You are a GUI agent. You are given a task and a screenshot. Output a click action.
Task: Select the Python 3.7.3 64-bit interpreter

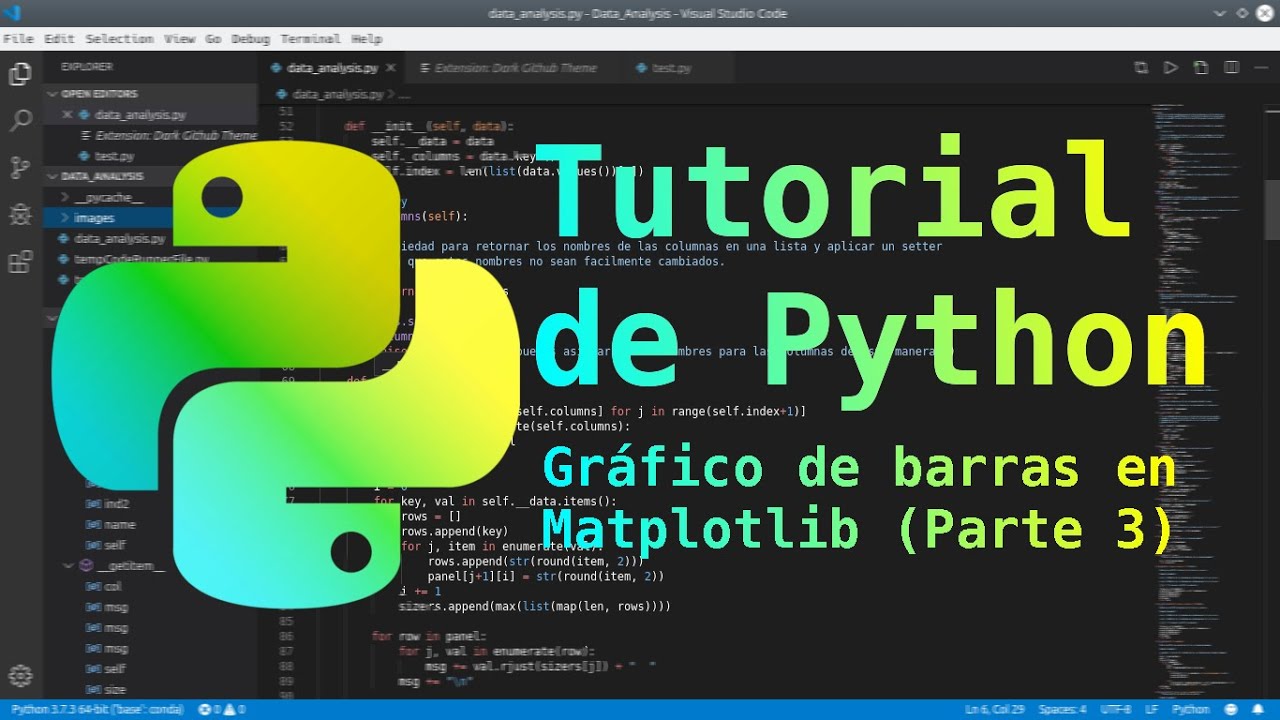96,709
